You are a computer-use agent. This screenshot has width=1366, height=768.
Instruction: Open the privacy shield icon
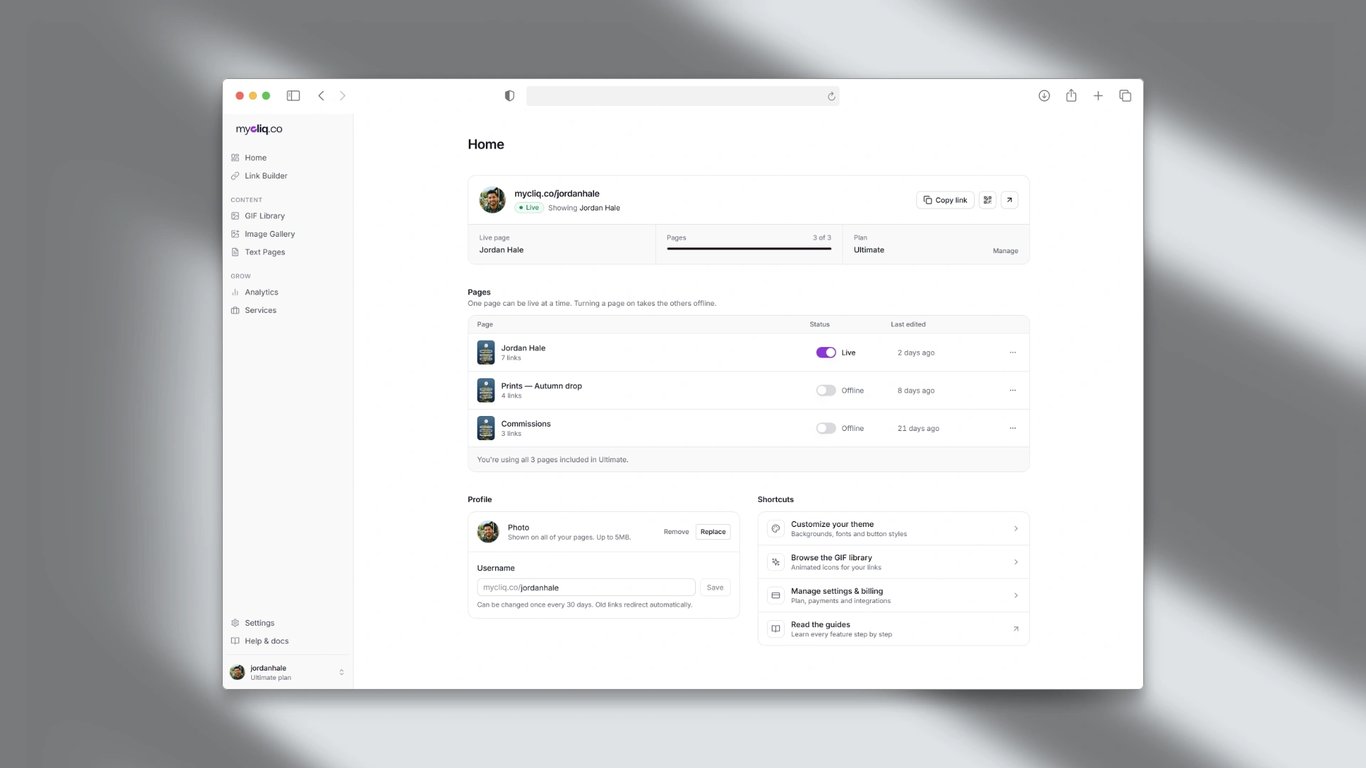pos(510,96)
